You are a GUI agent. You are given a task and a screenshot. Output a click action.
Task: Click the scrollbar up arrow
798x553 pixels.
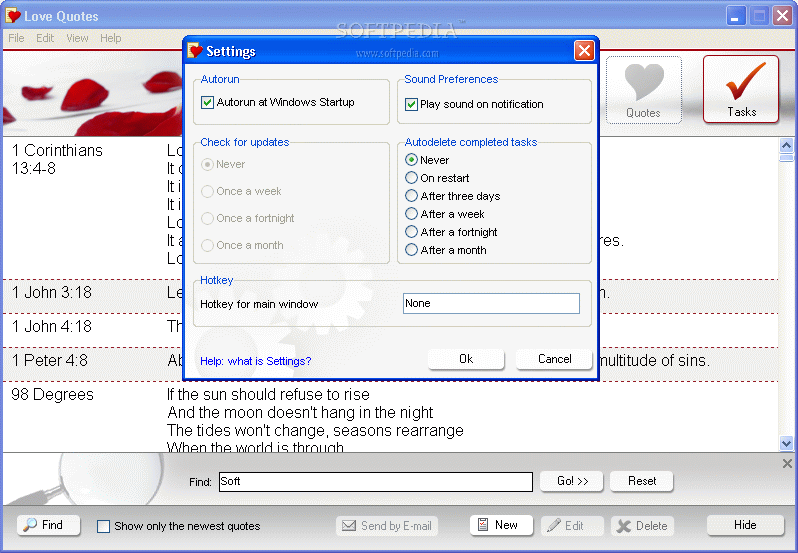tap(786, 145)
